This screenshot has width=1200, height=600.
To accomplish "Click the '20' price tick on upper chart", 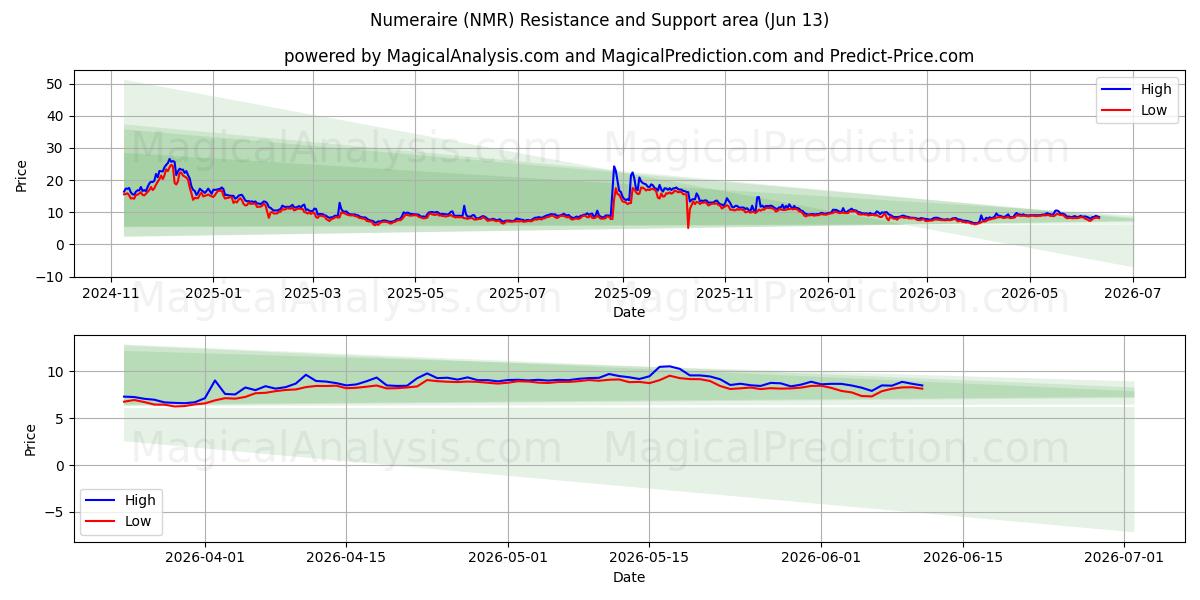I will tap(56, 180).
